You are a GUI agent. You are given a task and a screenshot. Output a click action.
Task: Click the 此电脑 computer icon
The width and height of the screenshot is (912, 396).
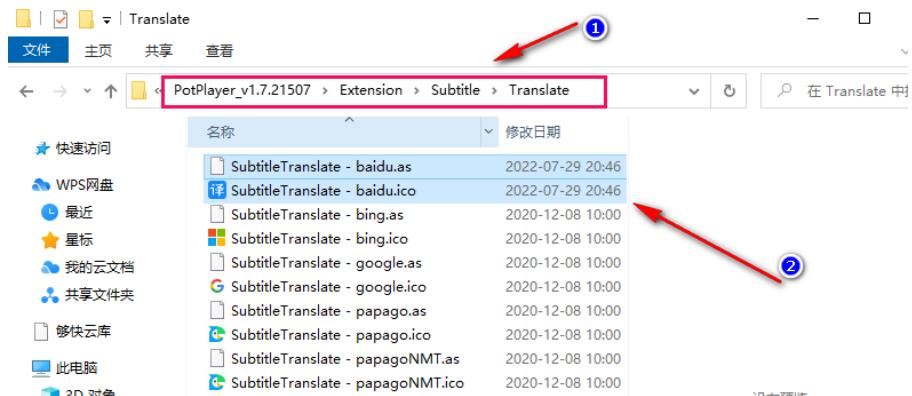[41, 368]
